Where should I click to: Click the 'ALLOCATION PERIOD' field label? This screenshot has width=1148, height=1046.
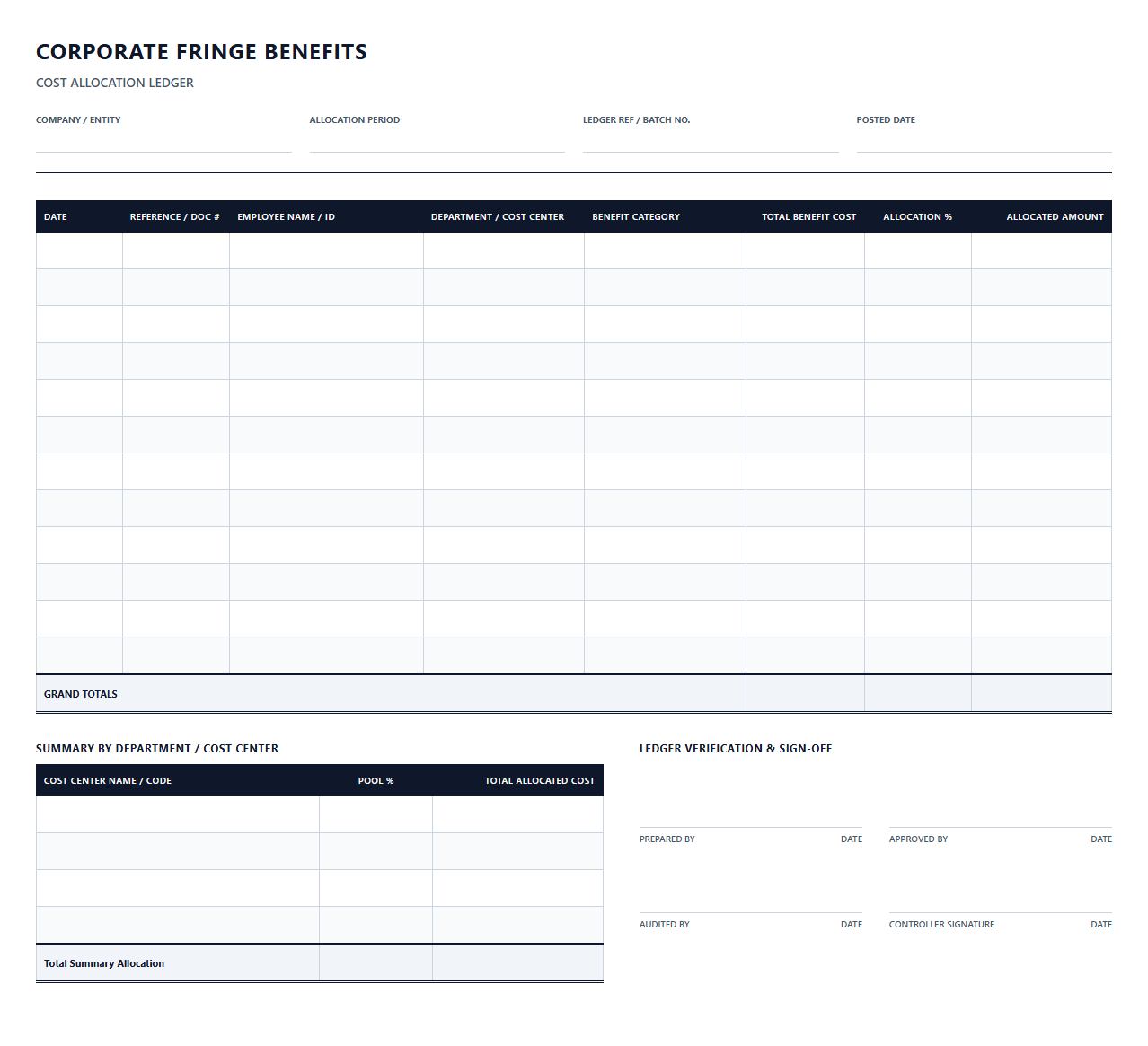355,119
